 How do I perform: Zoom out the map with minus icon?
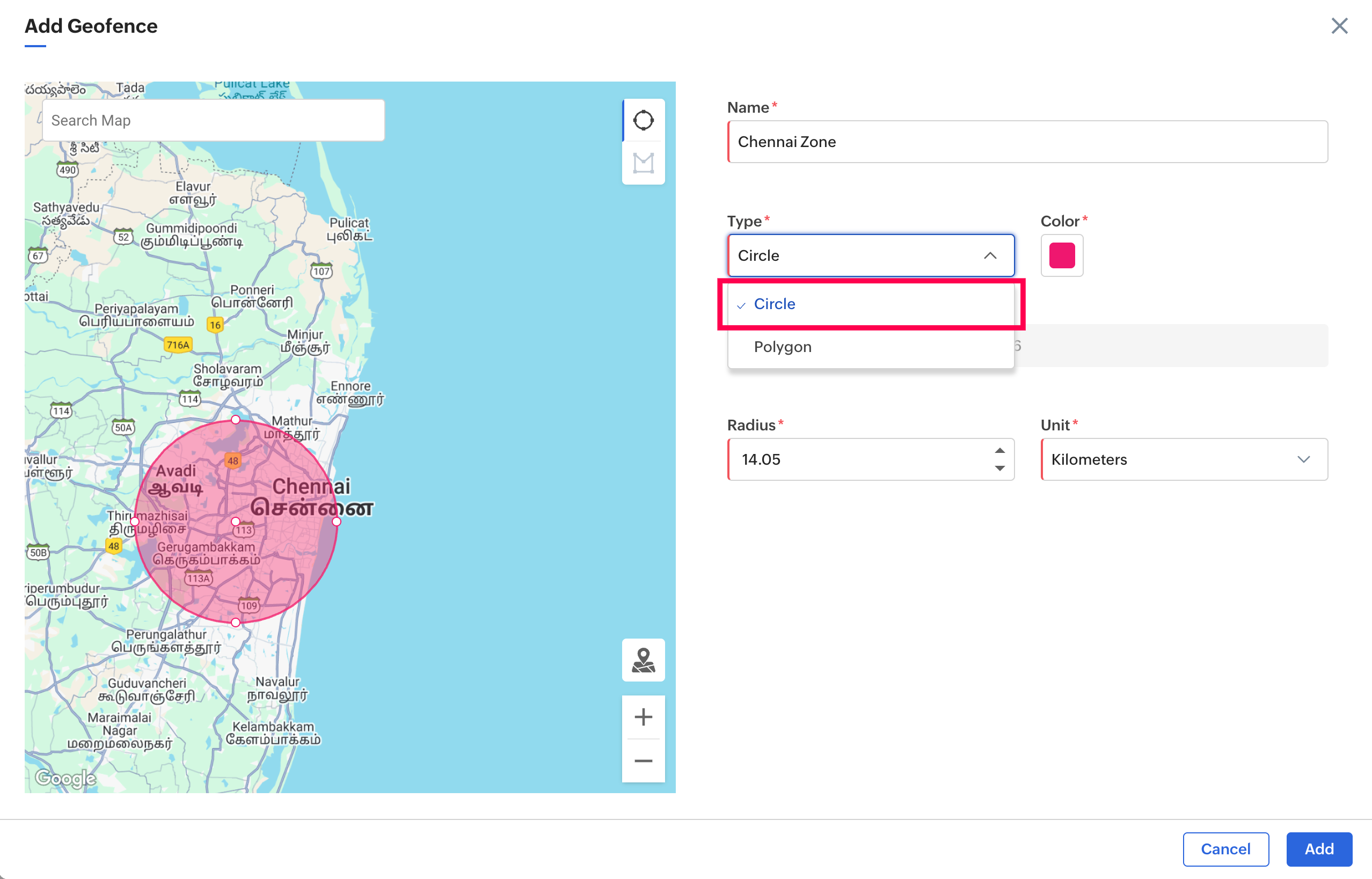[x=643, y=761]
